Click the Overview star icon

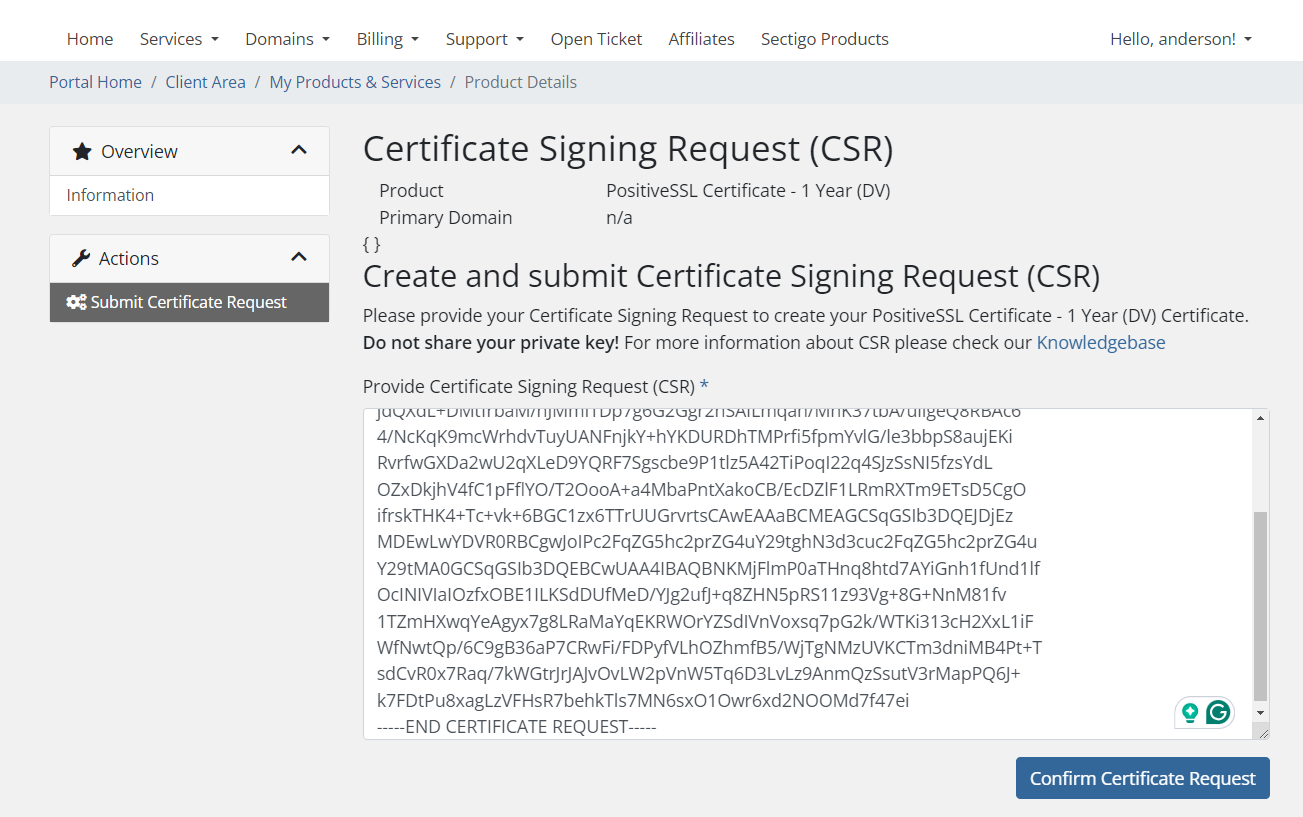(x=82, y=151)
